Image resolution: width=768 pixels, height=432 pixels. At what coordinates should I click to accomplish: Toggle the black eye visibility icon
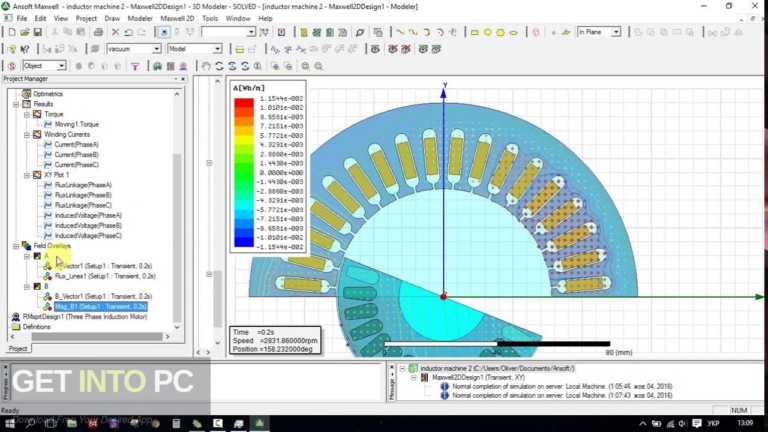(x=375, y=49)
